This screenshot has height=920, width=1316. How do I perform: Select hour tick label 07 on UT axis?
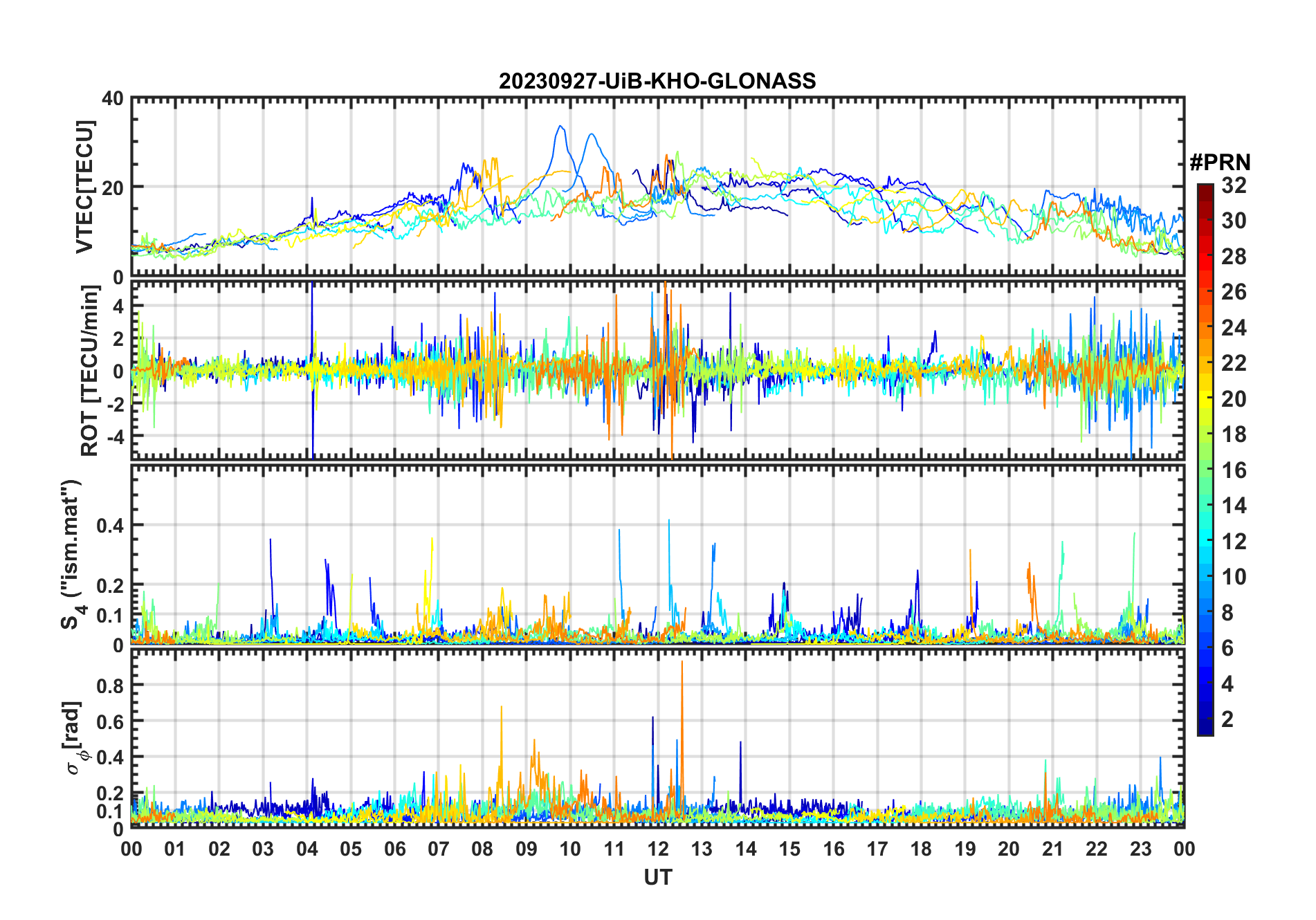pyautogui.click(x=439, y=849)
